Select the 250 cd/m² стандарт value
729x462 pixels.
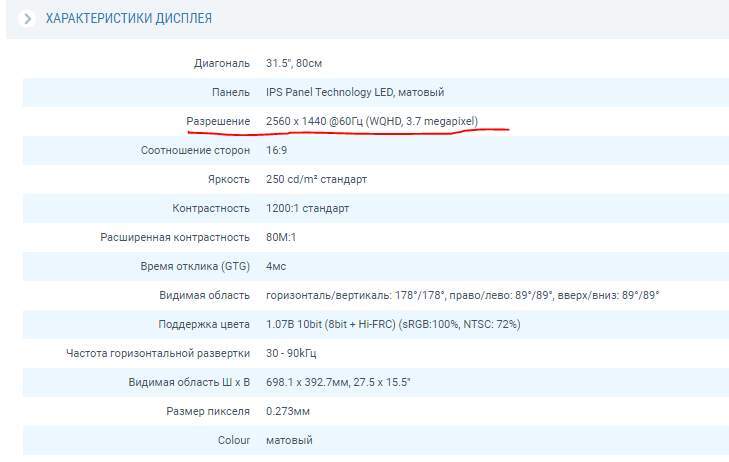tap(316, 179)
